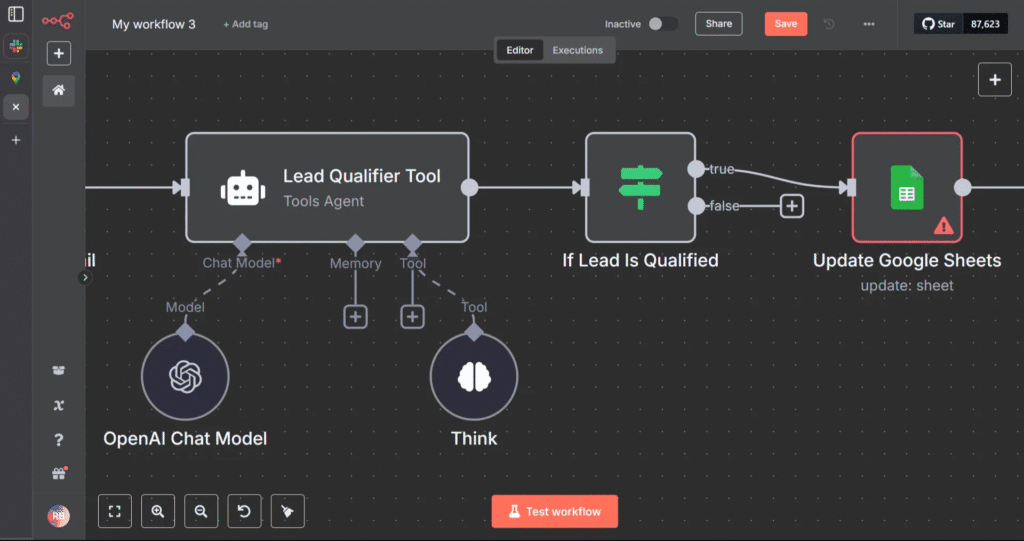Expand the collapsed side panel arrow

tap(84, 278)
